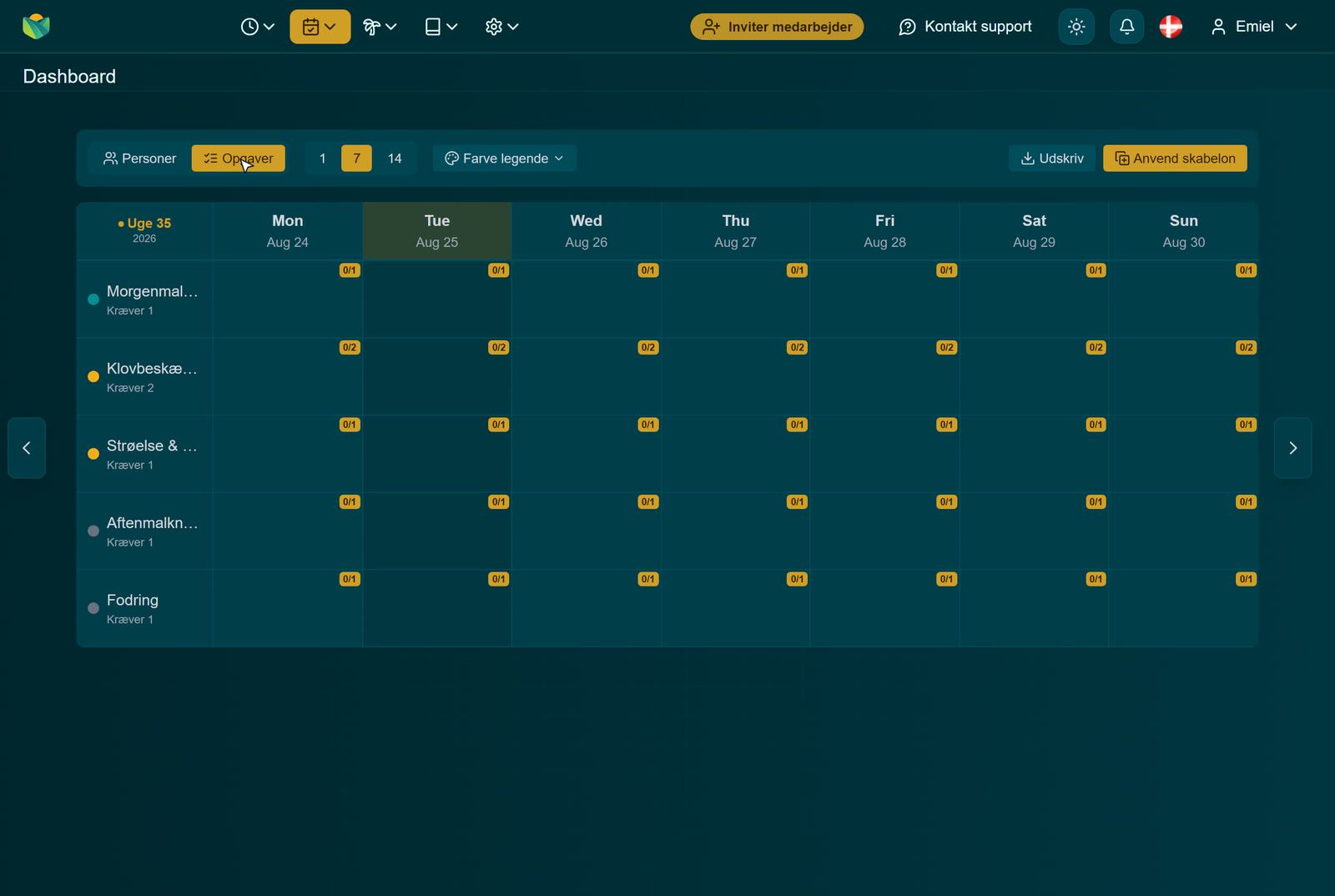
Task: Click teal dot of Morgenmal… task
Action: (x=93, y=300)
